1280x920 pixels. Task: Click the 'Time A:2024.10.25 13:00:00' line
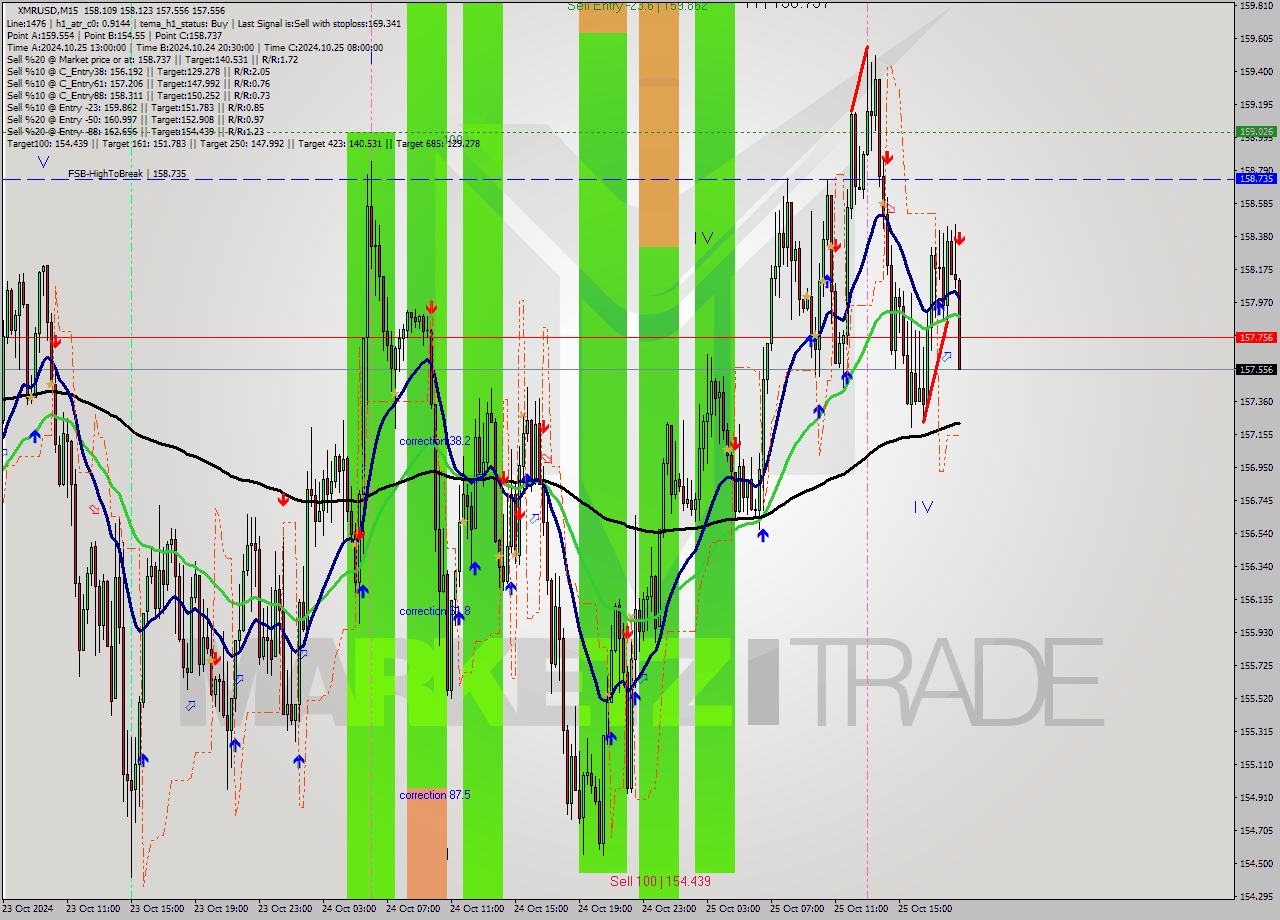click(194, 48)
